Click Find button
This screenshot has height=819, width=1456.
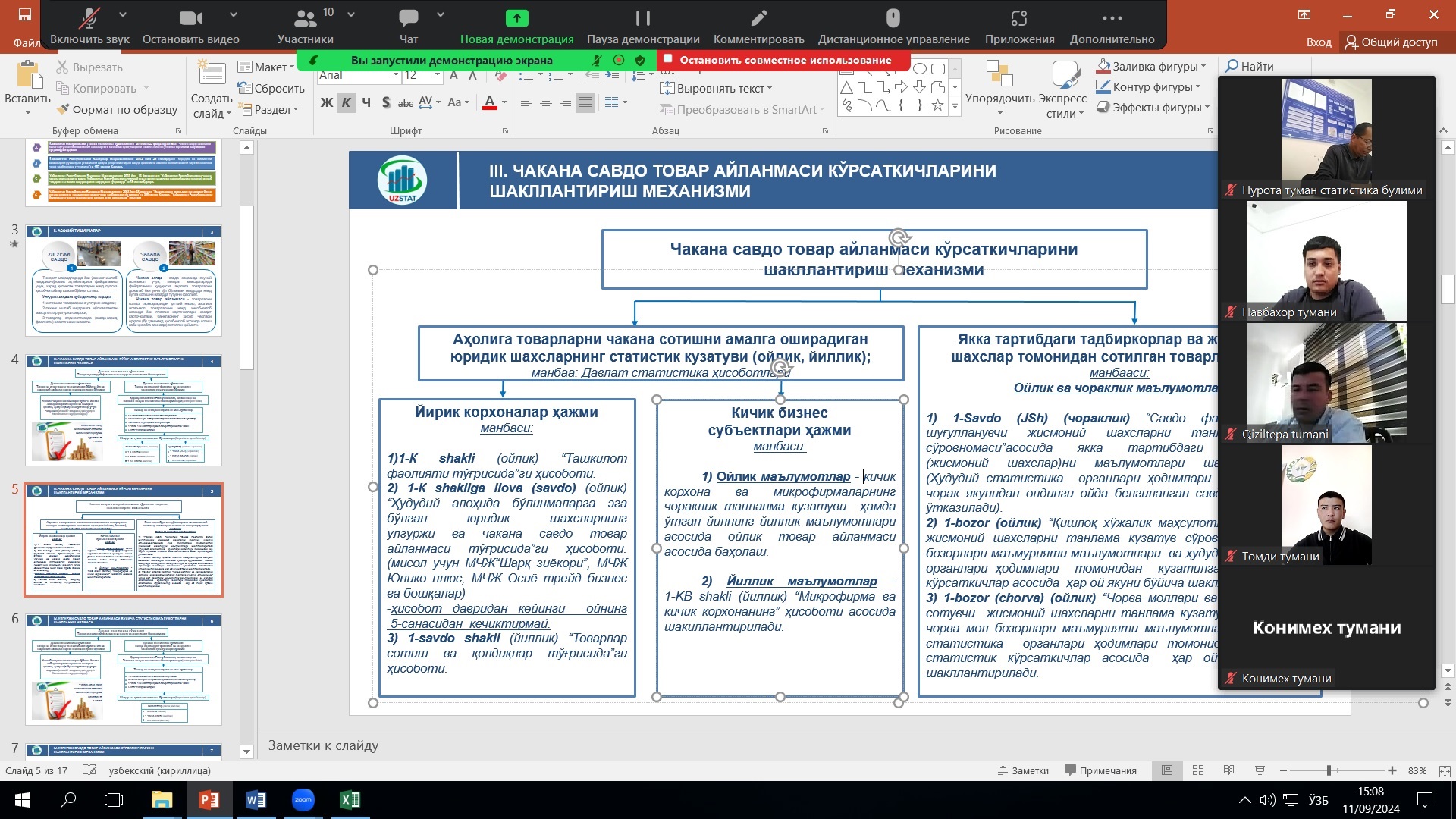pyautogui.click(x=1250, y=67)
